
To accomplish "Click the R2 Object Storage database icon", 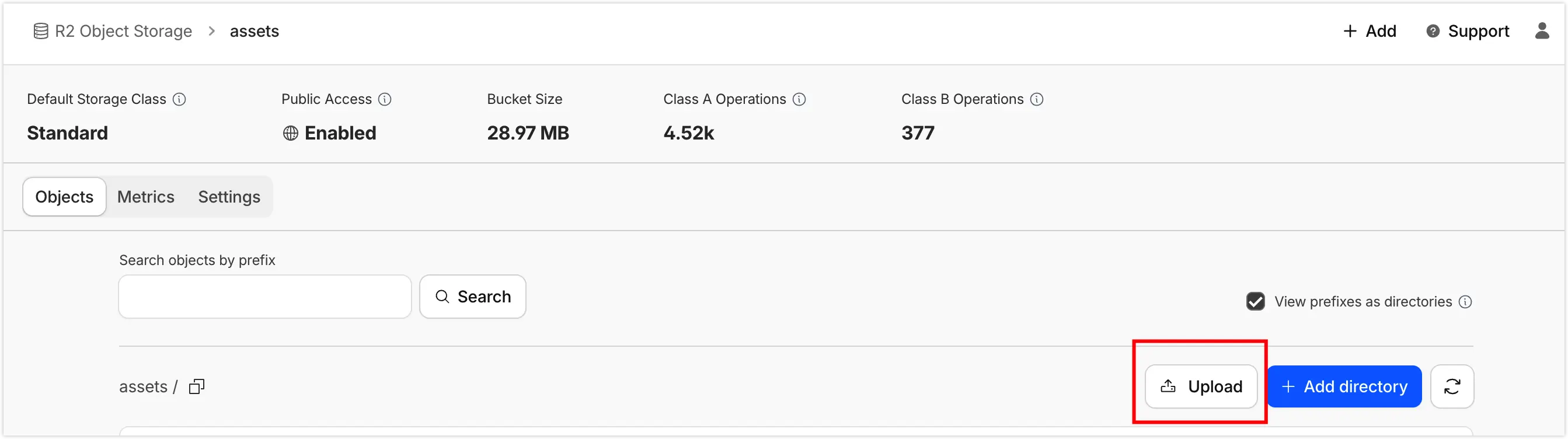I will click(41, 31).
